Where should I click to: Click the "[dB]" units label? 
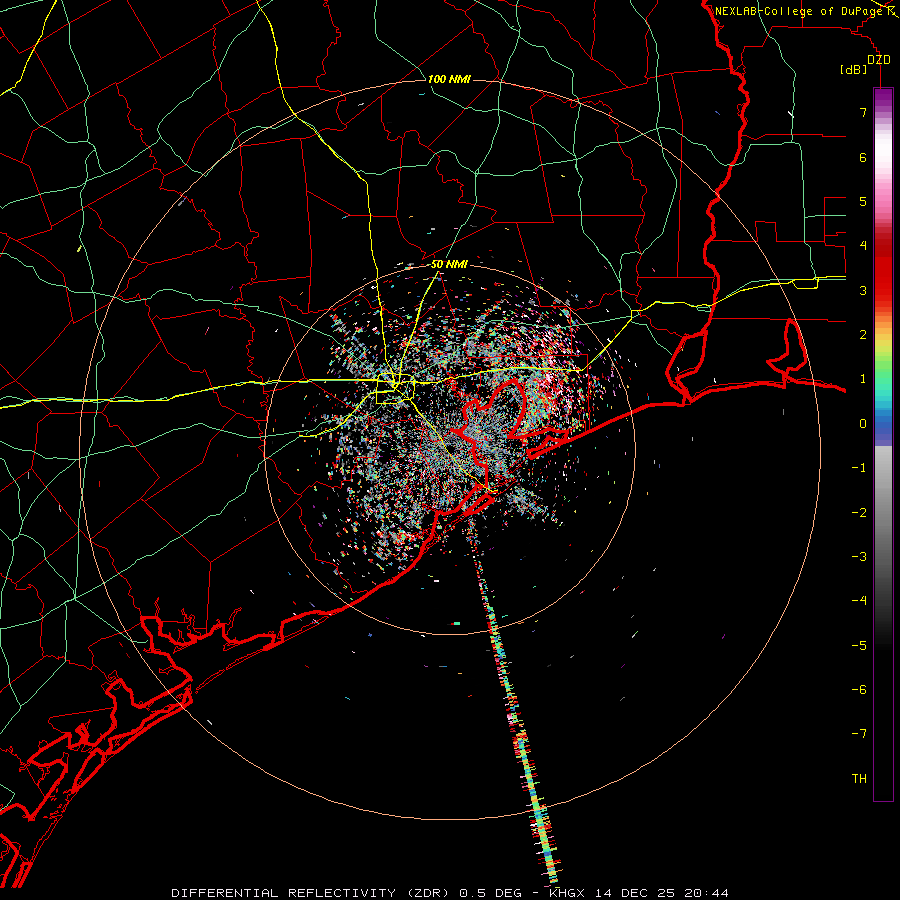pos(854,69)
